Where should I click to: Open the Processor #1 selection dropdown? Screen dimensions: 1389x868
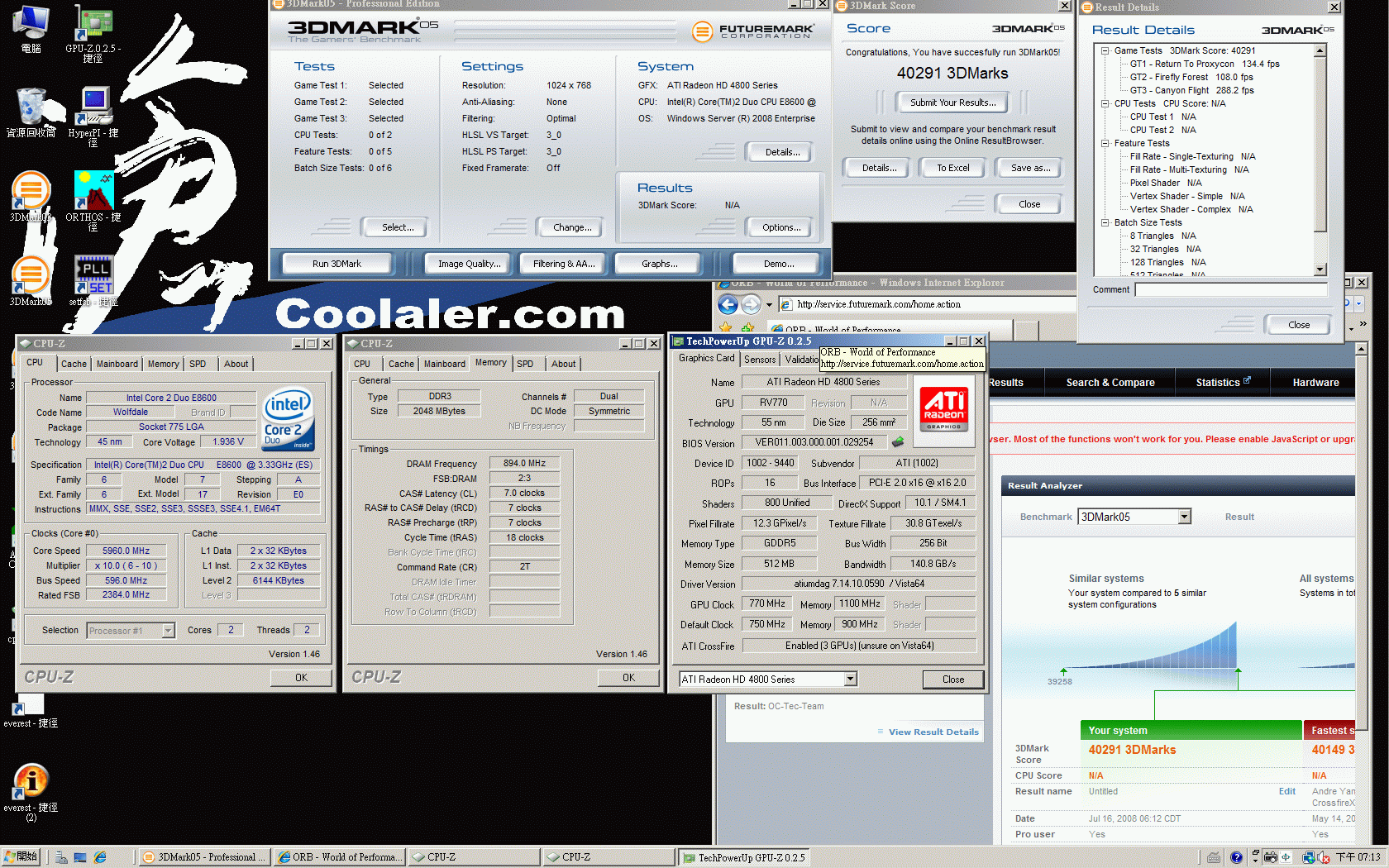(x=168, y=631)
